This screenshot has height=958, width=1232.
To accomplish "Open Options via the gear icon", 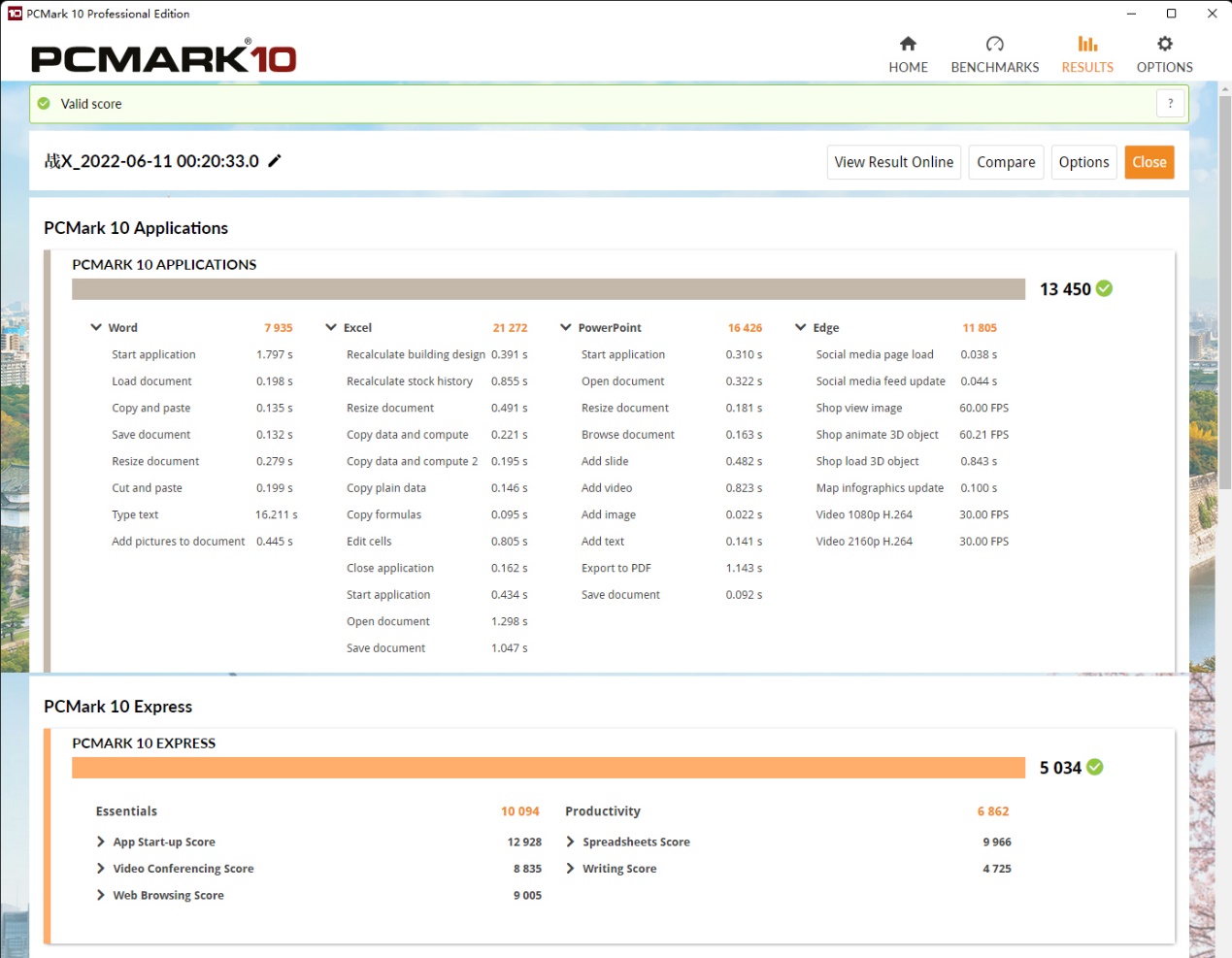I will click(1164, 44).
